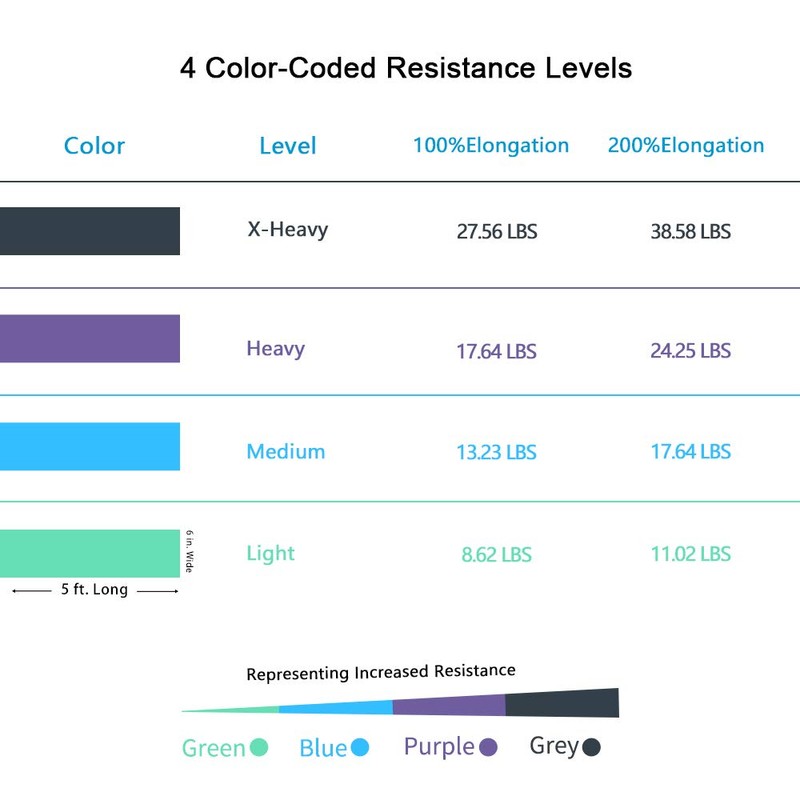Screen dimensions: 800x800
Task: Click the green dot in the legend
Action: (259, 747)
